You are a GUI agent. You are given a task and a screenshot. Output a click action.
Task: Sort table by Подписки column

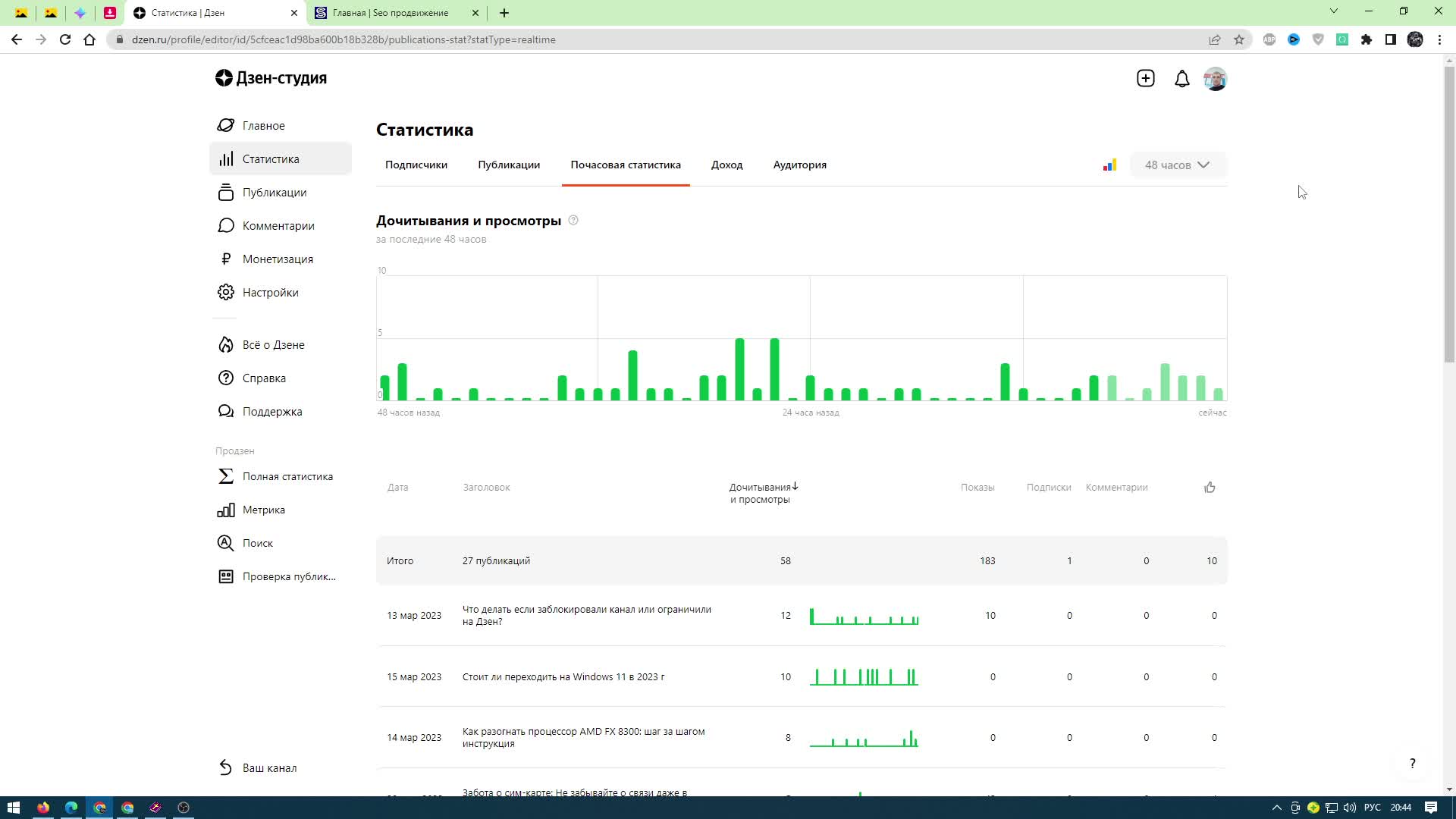1048,488
